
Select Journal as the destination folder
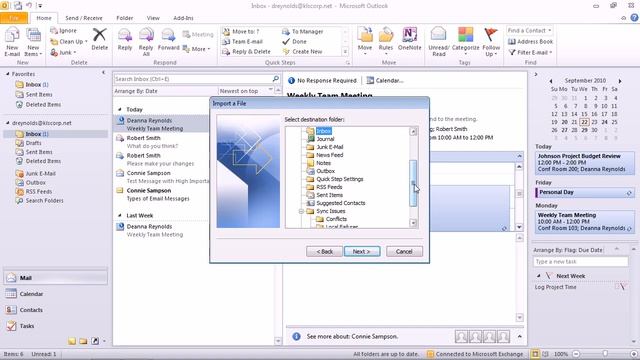click(x=325, y=139)
